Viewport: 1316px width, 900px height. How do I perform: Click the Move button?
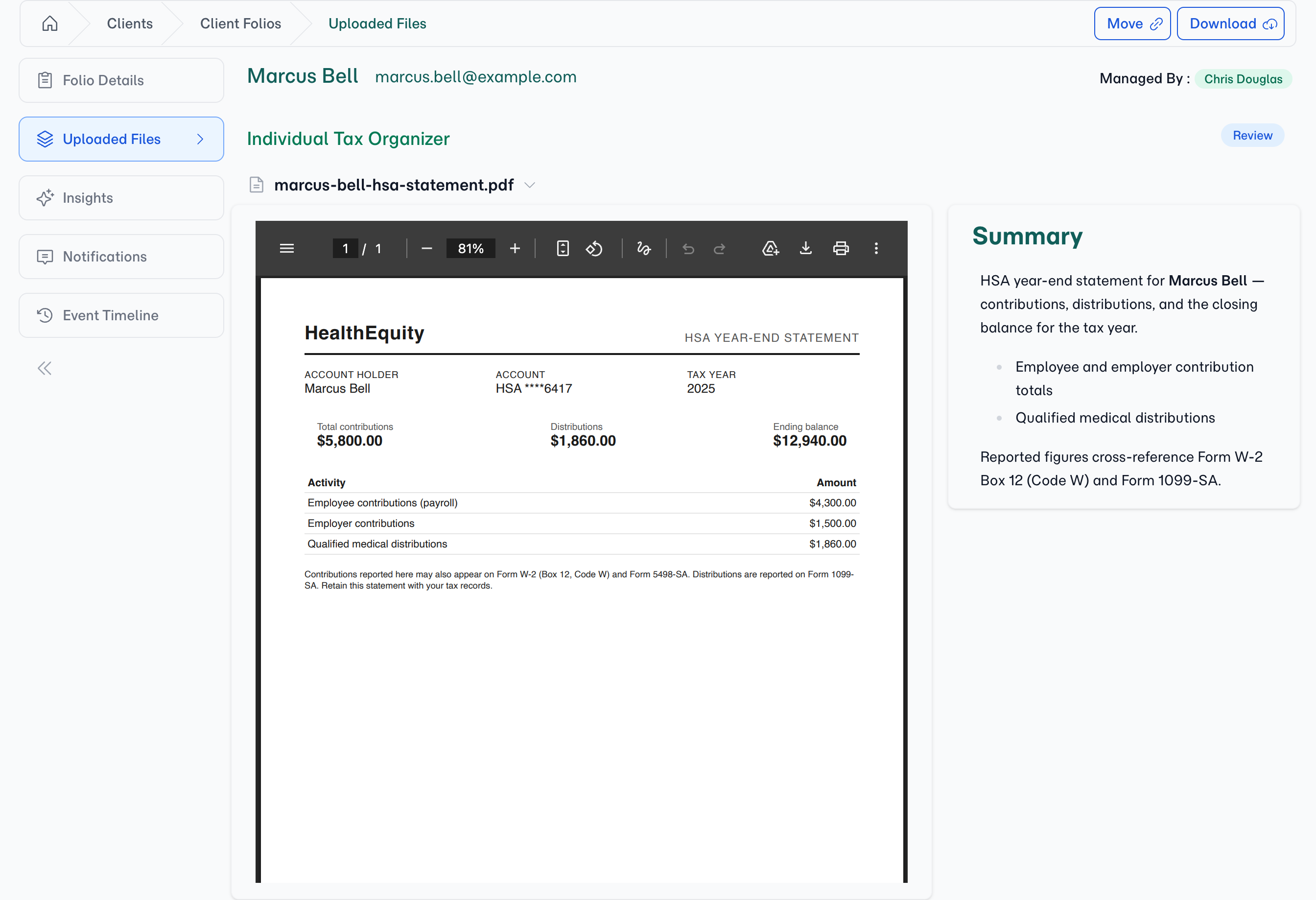tap(1132, 24)
